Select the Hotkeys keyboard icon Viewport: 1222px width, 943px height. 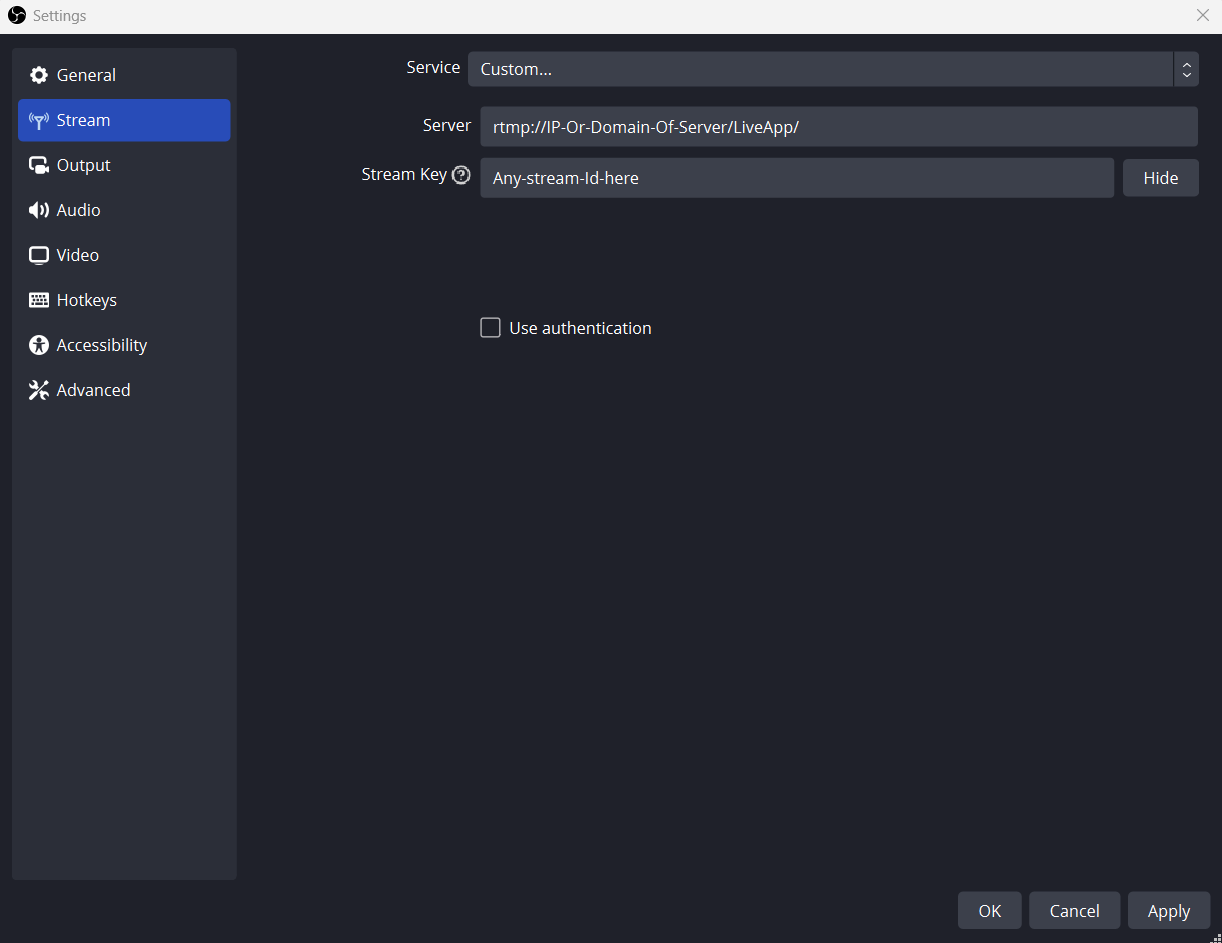click(x=39, y=300)
